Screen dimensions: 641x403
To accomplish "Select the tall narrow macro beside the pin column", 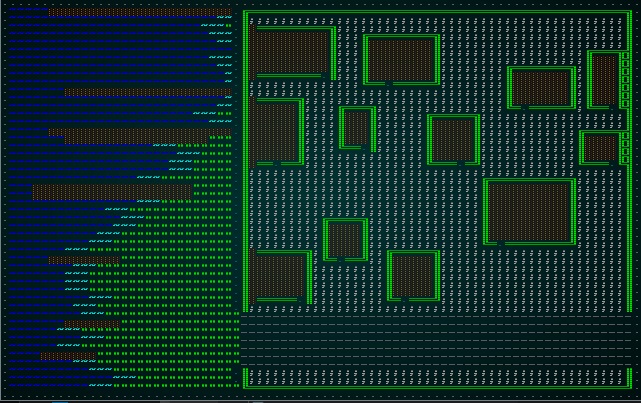I will point(604,80).
